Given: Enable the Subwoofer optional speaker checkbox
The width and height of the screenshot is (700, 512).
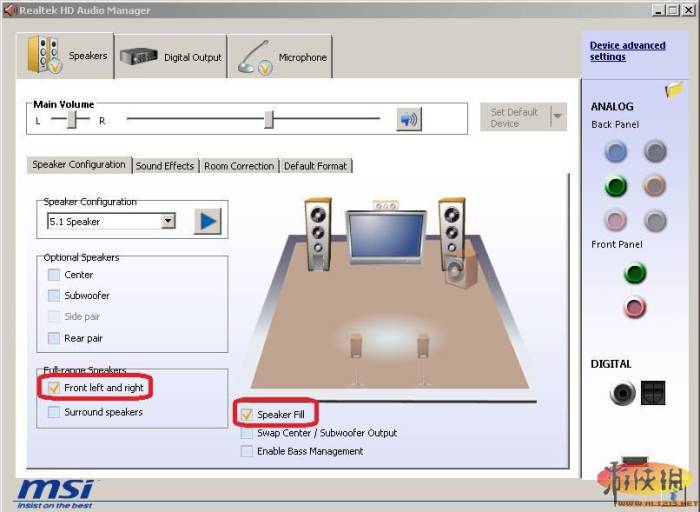Looking at the screenshot, I should 54,295.
